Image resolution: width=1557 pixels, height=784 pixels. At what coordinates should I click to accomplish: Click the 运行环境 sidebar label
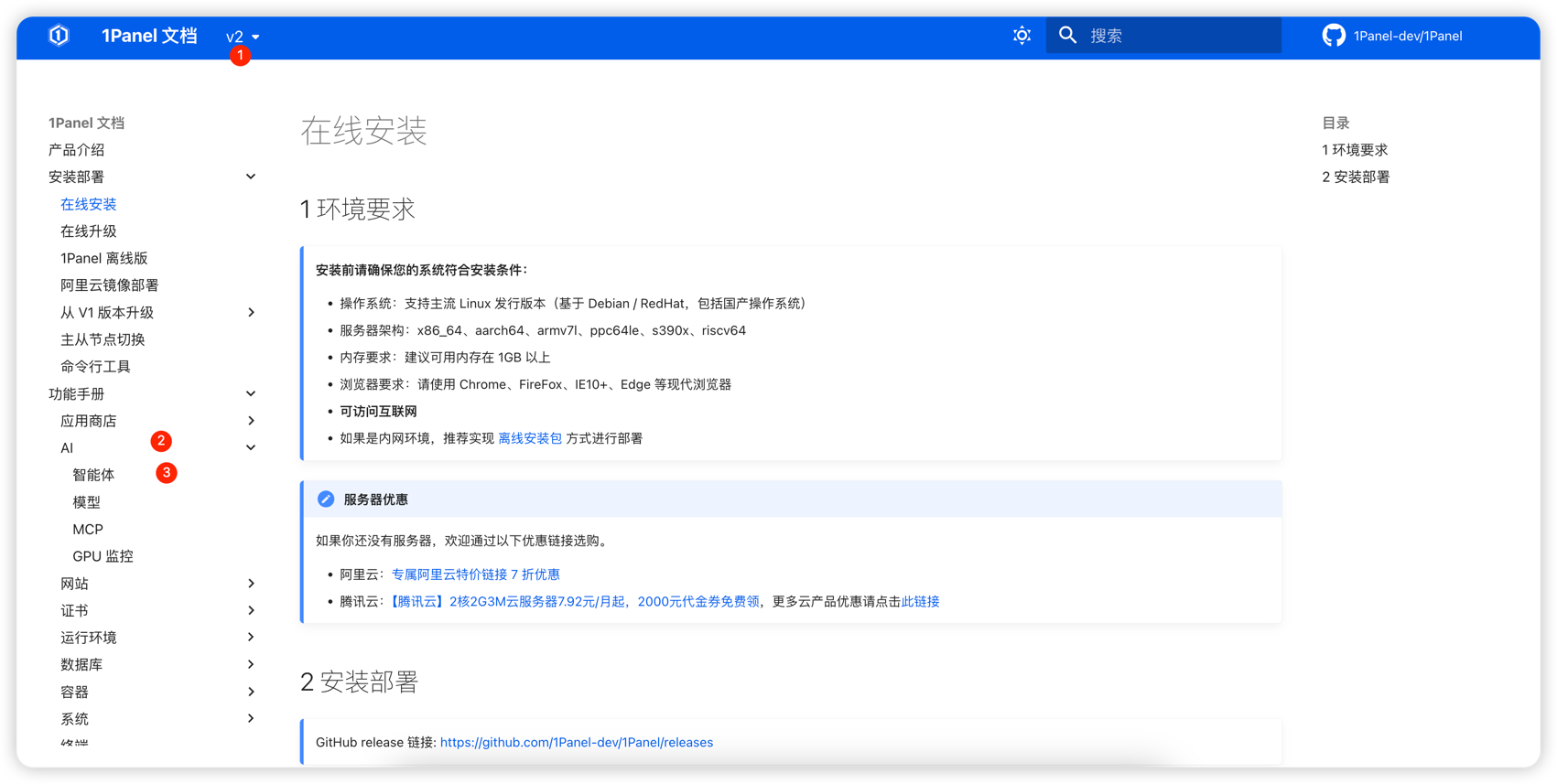point(89,638)
